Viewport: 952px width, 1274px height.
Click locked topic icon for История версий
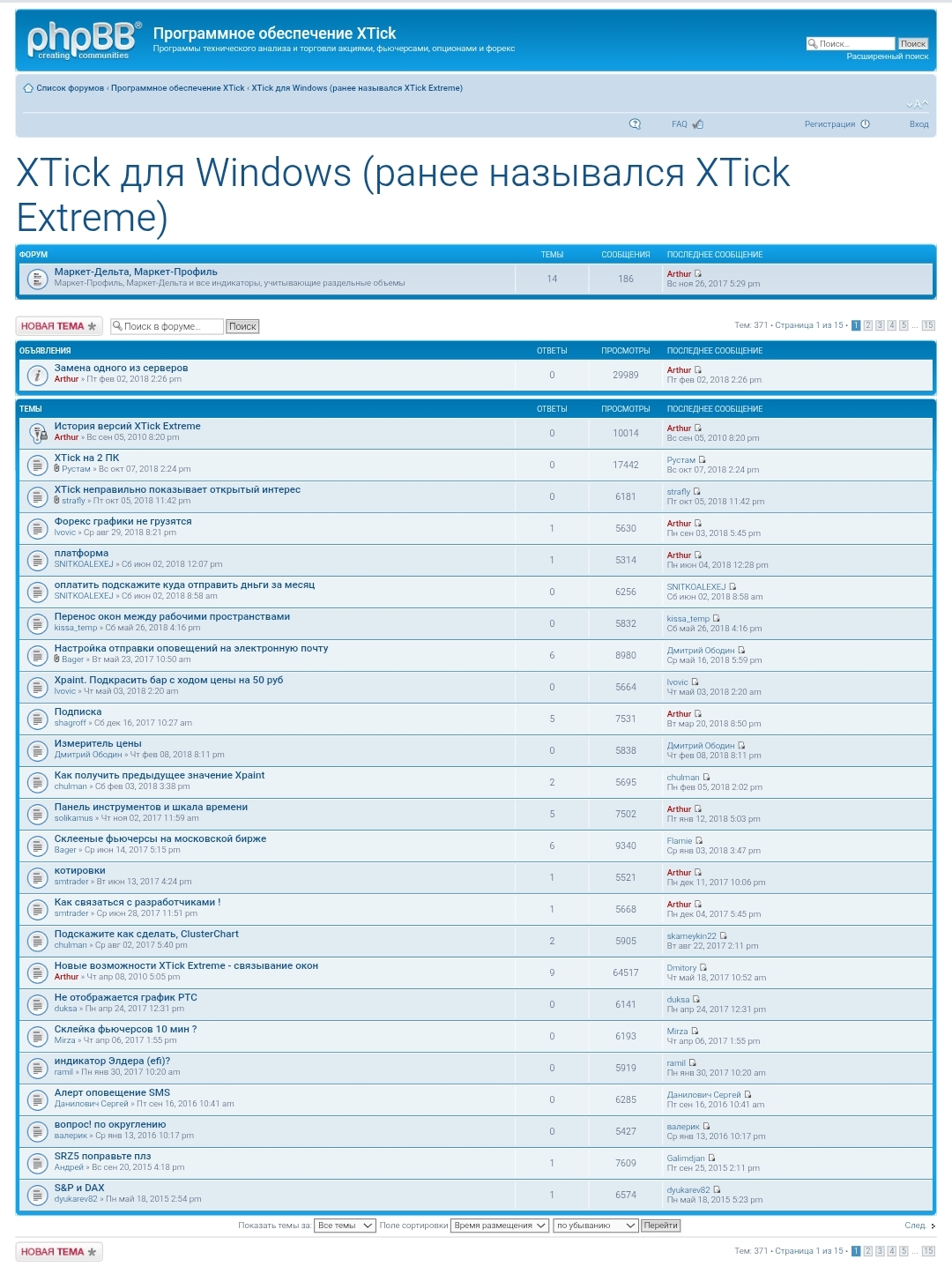pyautogui.click(x=37, y=433)
